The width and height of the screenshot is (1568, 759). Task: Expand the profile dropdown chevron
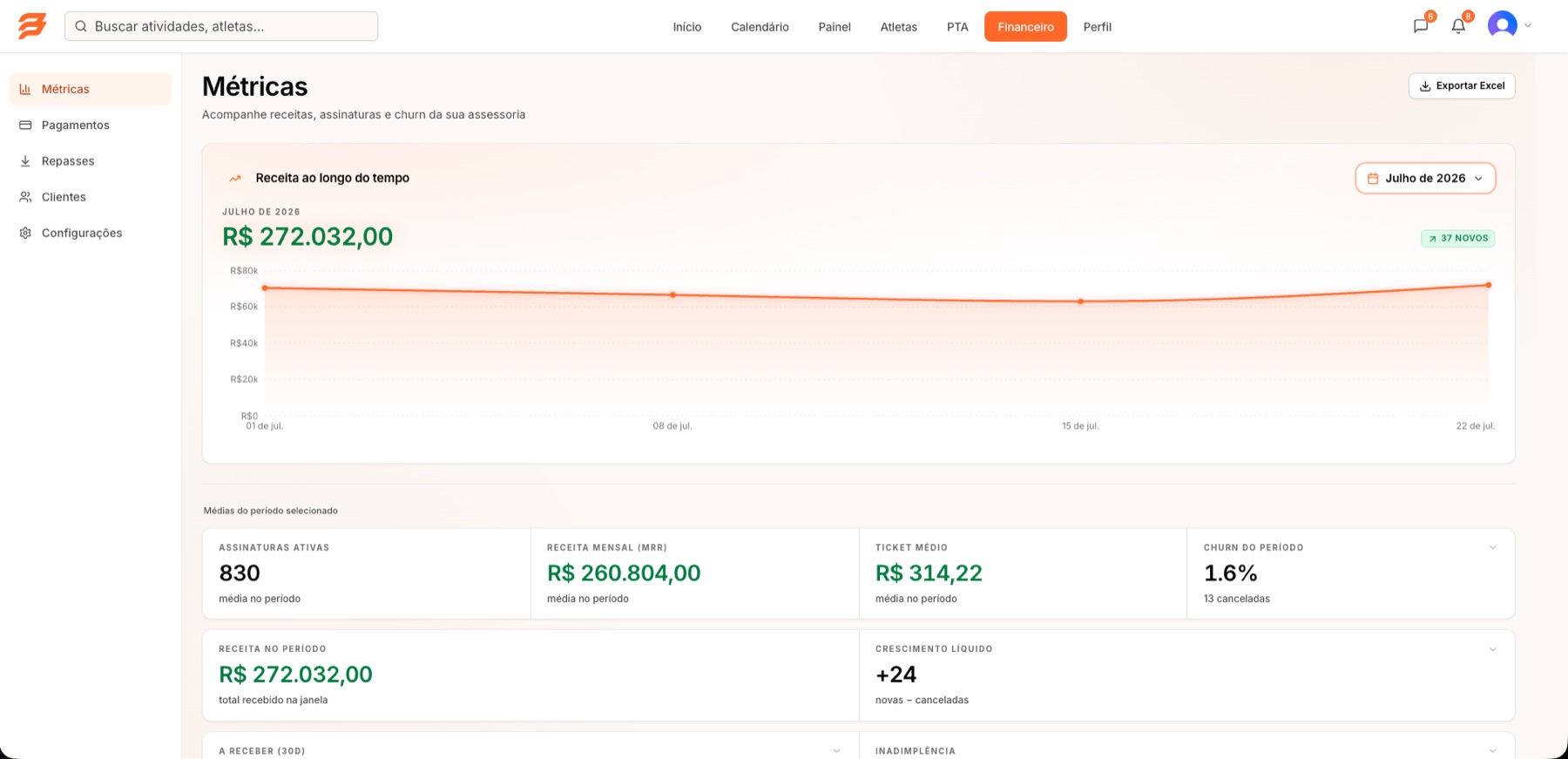1528,26
